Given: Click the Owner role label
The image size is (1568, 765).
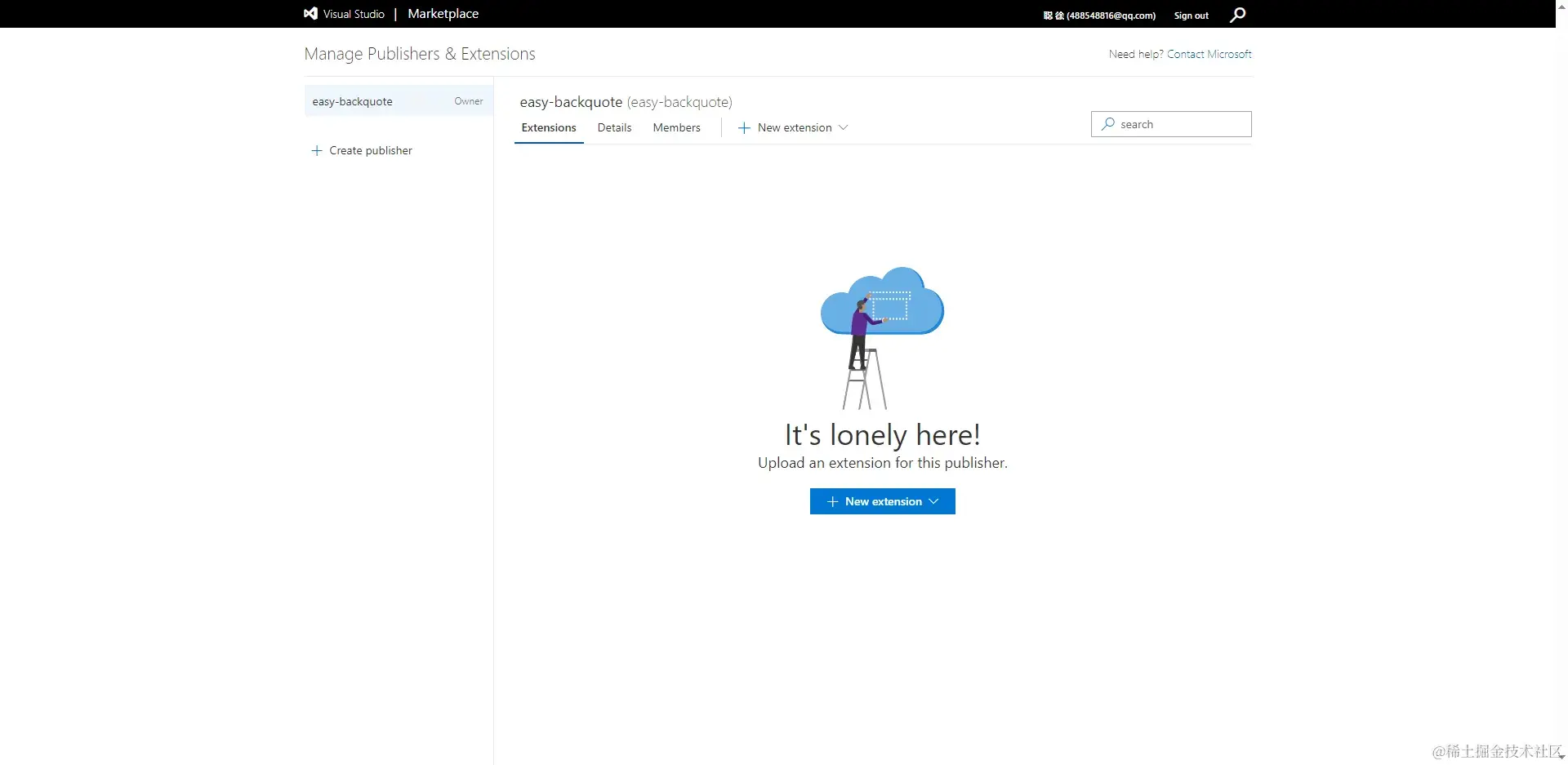Looking at the screenshot, I should [469, 101].
